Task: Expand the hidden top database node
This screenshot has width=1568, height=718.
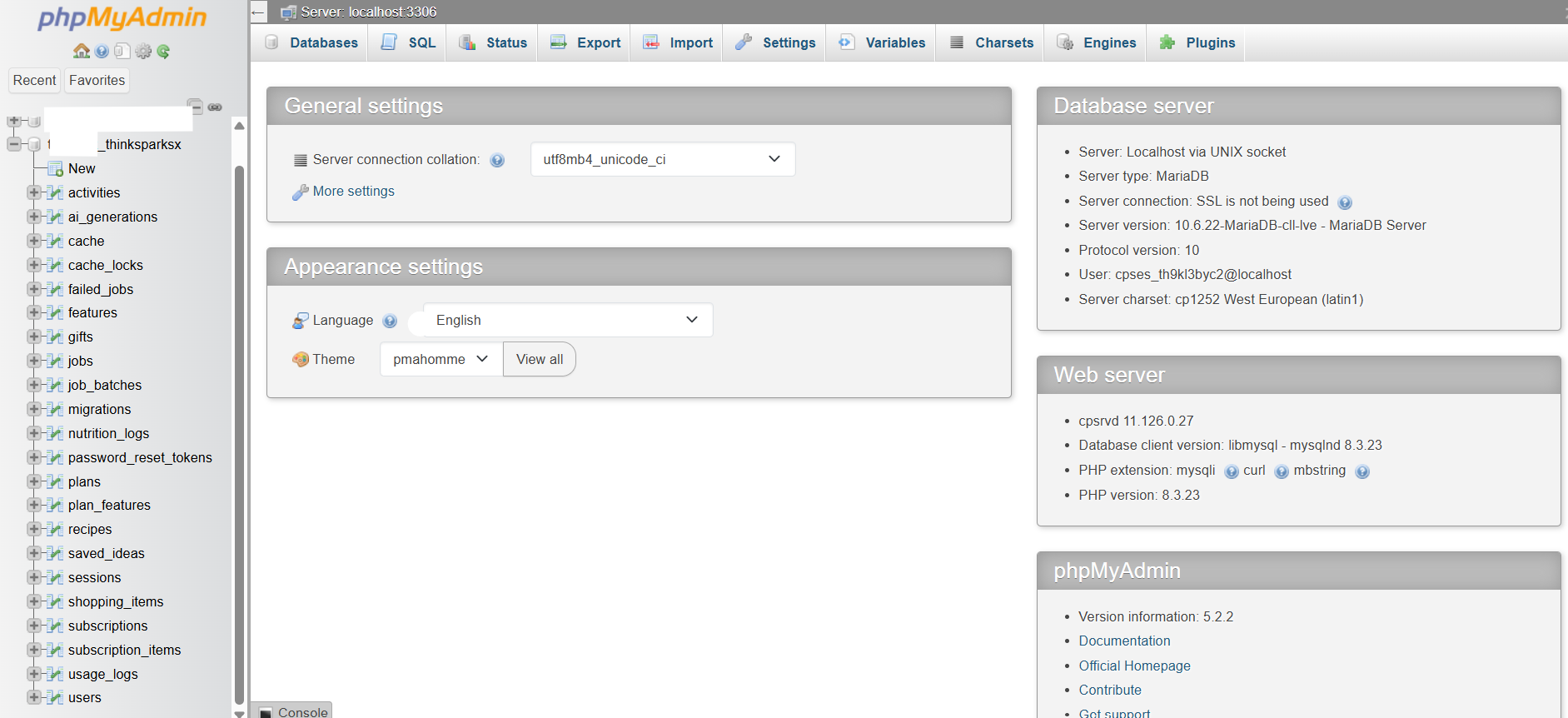Action: tap(14, 121)
